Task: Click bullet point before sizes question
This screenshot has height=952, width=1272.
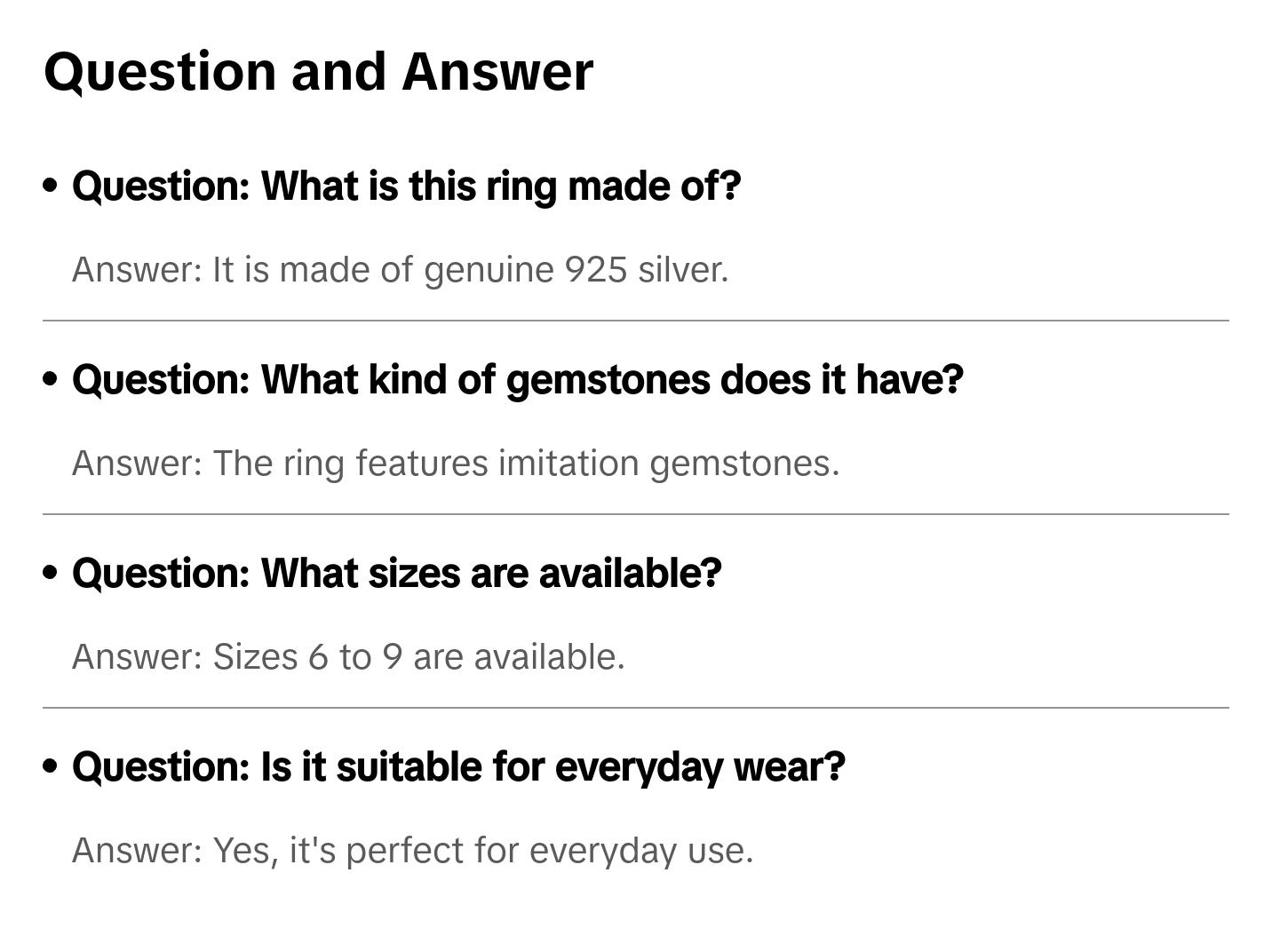Action: point(51,573)
